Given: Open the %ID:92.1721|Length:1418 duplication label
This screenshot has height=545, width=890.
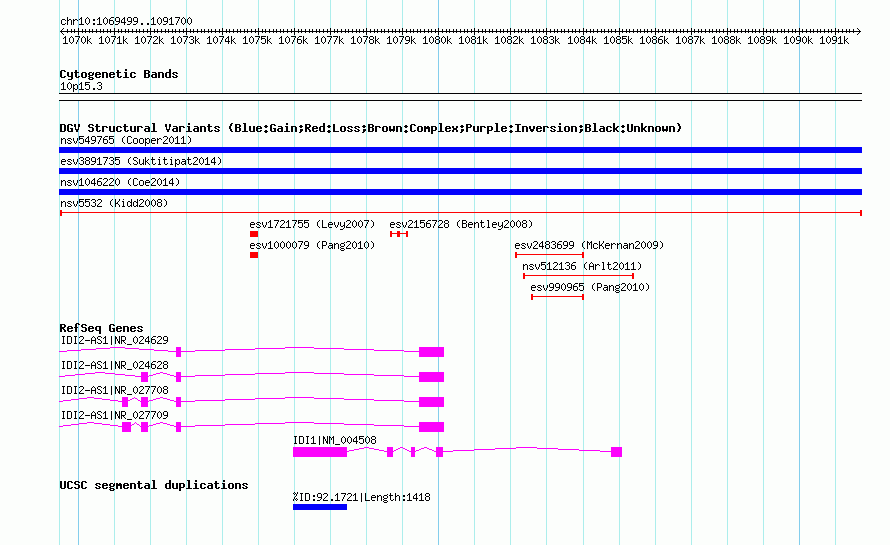Looking at the screenshot, I should click(362, 497).
